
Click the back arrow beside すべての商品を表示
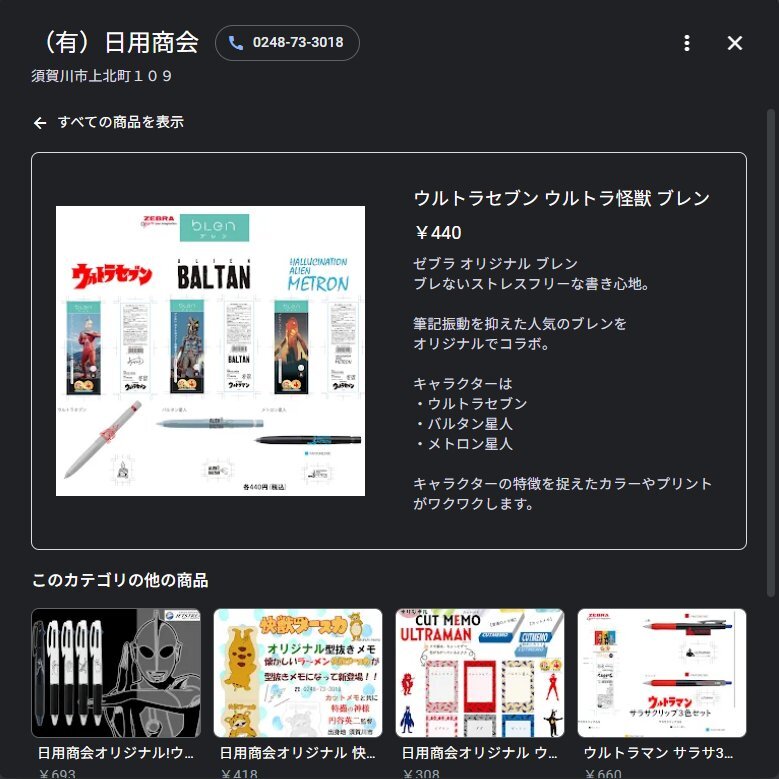coord(40,123)
